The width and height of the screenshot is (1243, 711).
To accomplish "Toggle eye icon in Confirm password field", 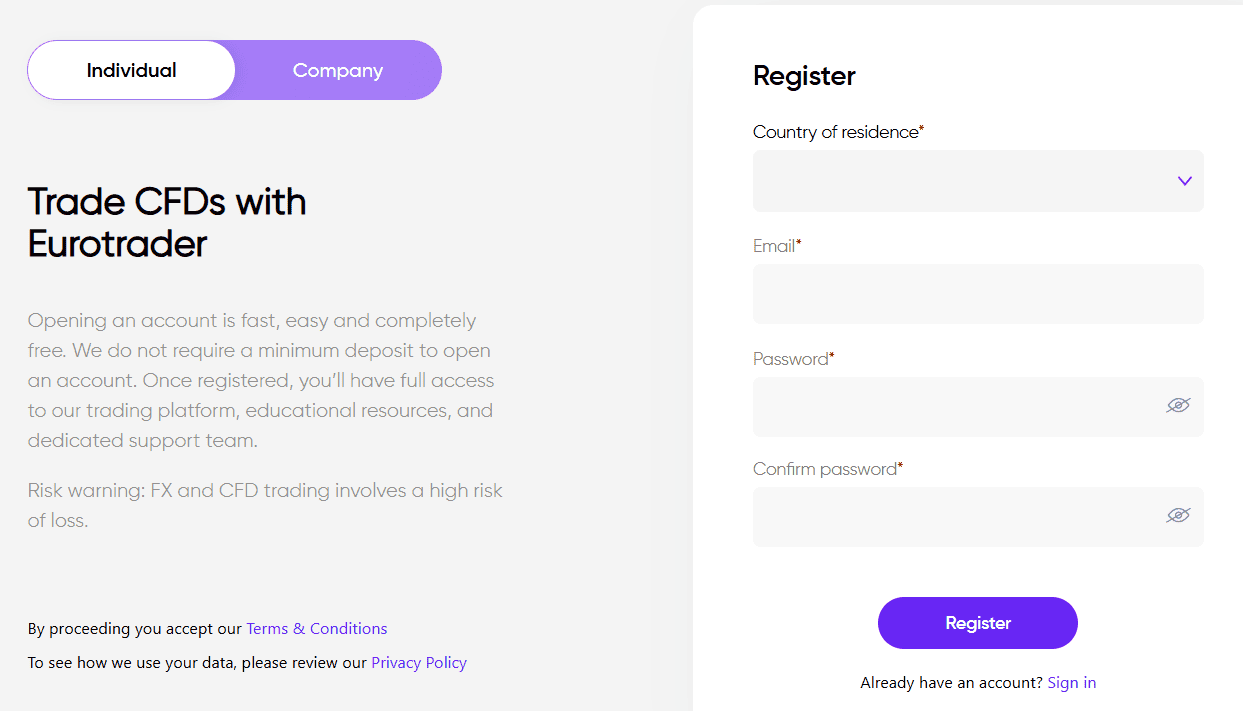I will (x=1178, y=515).
